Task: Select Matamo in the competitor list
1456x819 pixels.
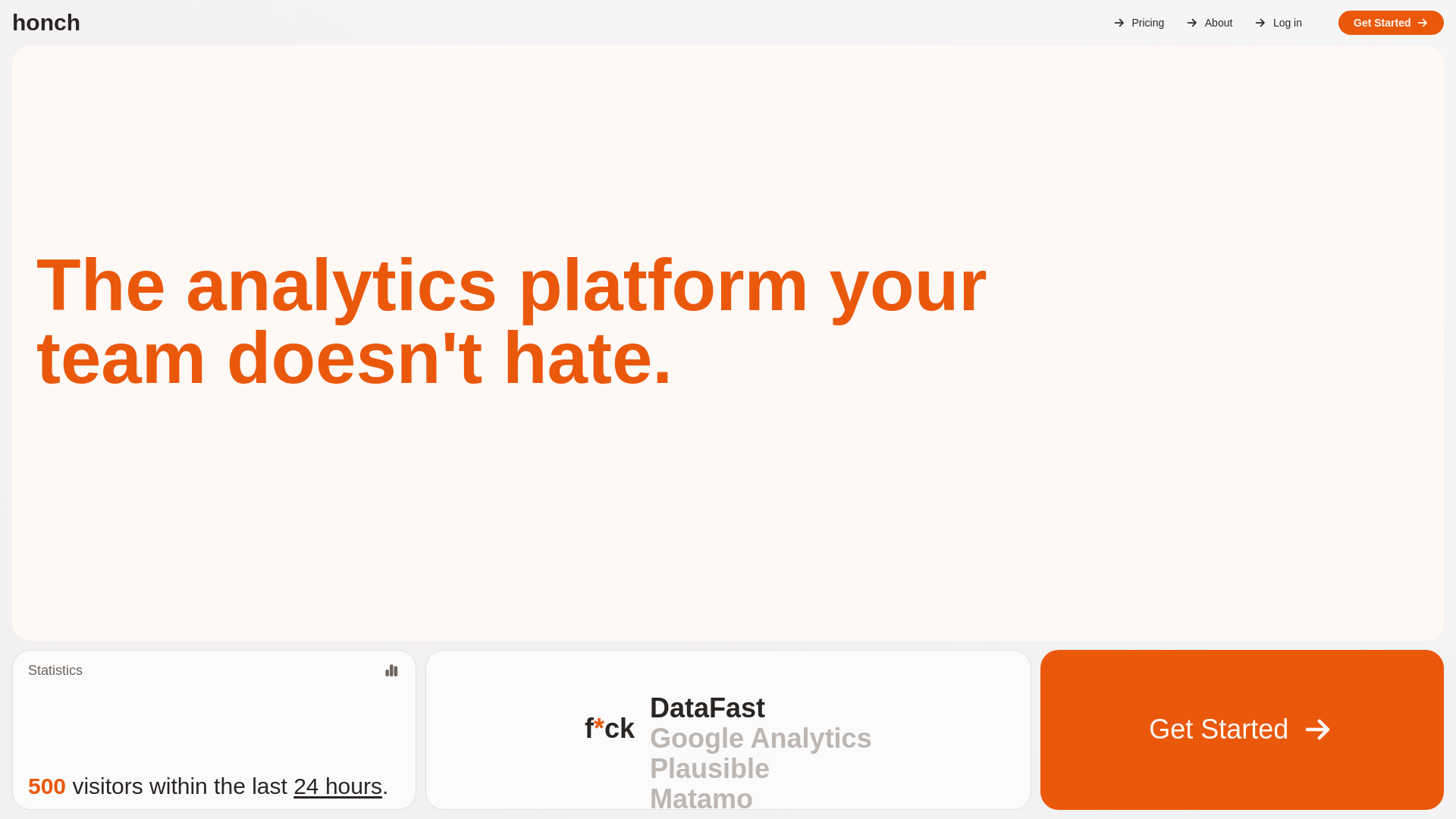Action: click(x=701, y=799)
